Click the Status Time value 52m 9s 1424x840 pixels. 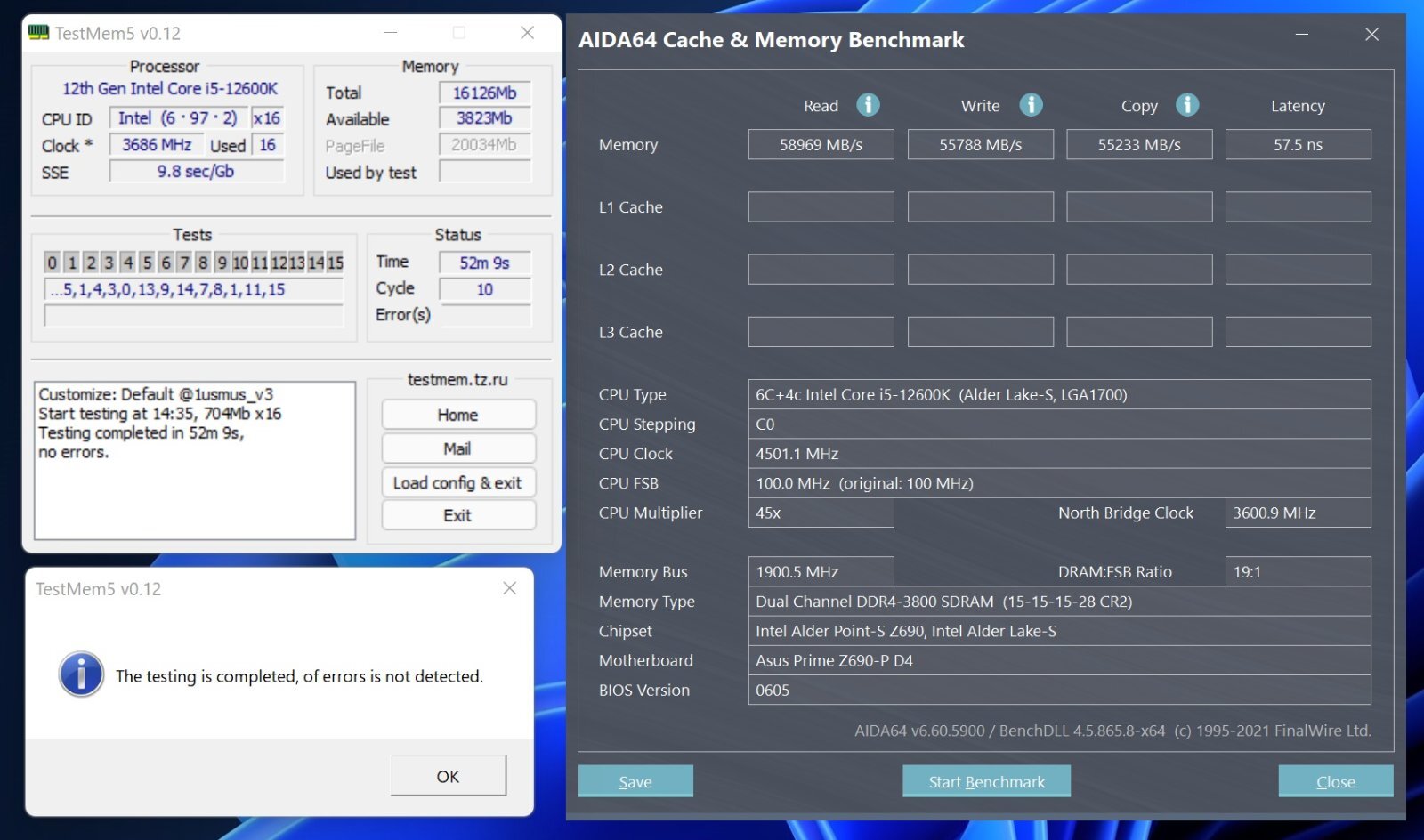click(x=484, y=262)
